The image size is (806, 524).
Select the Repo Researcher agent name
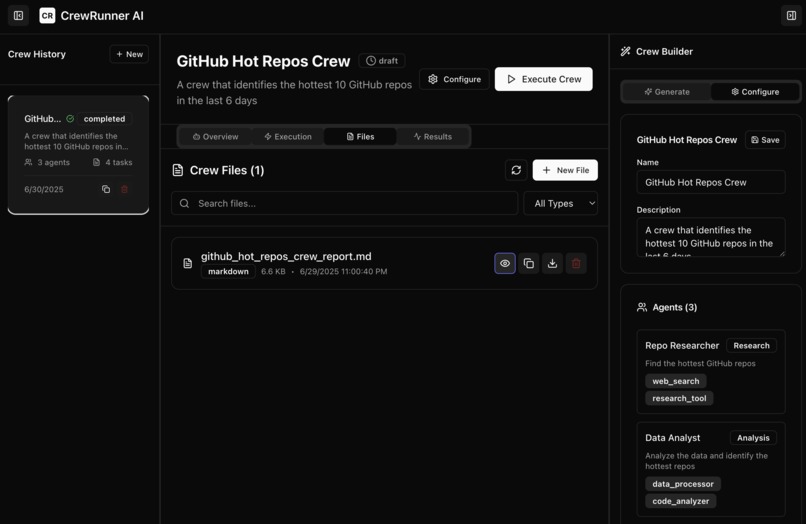[x=682, y=346]
